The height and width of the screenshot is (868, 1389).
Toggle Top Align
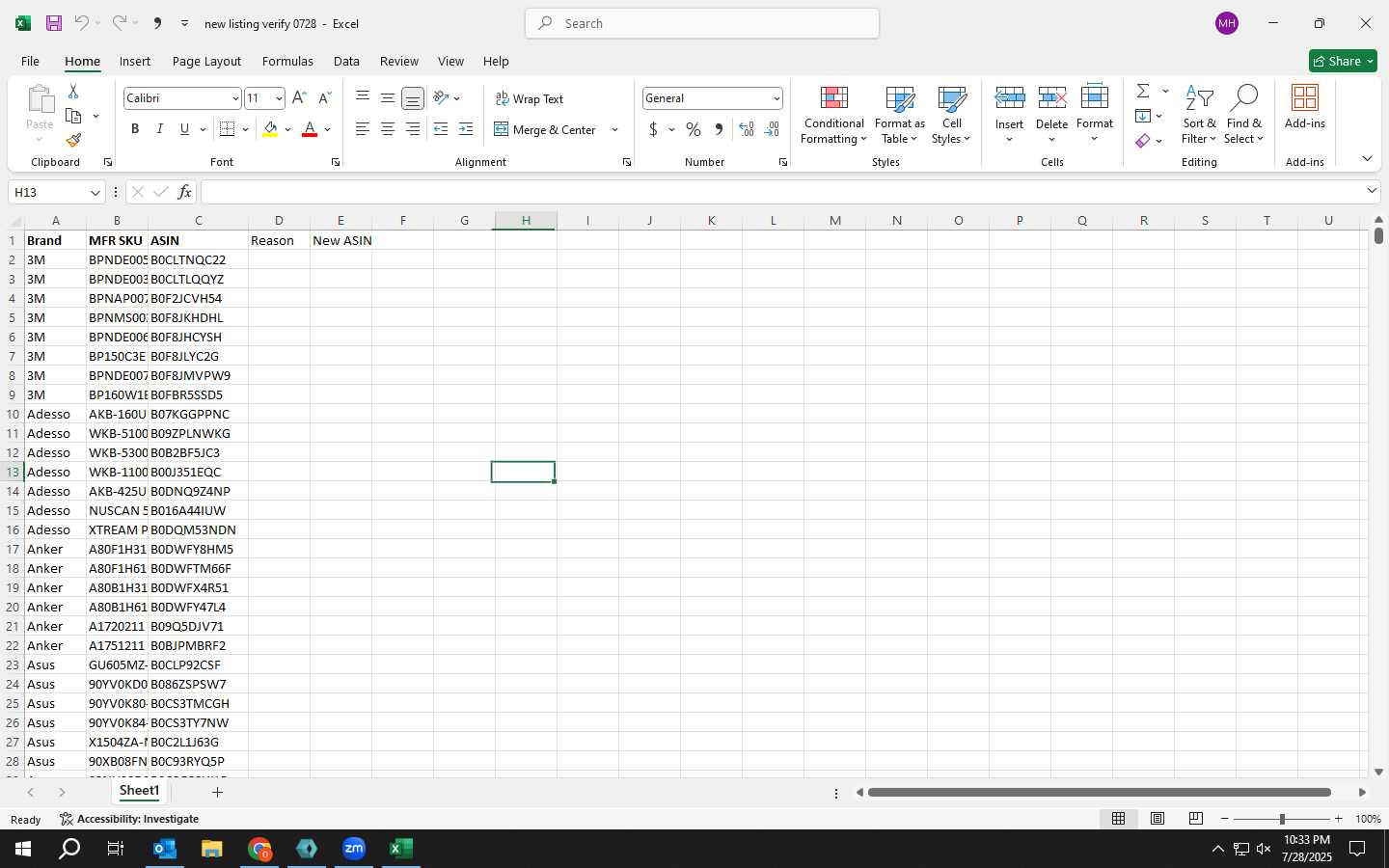(x=363, y=98)
